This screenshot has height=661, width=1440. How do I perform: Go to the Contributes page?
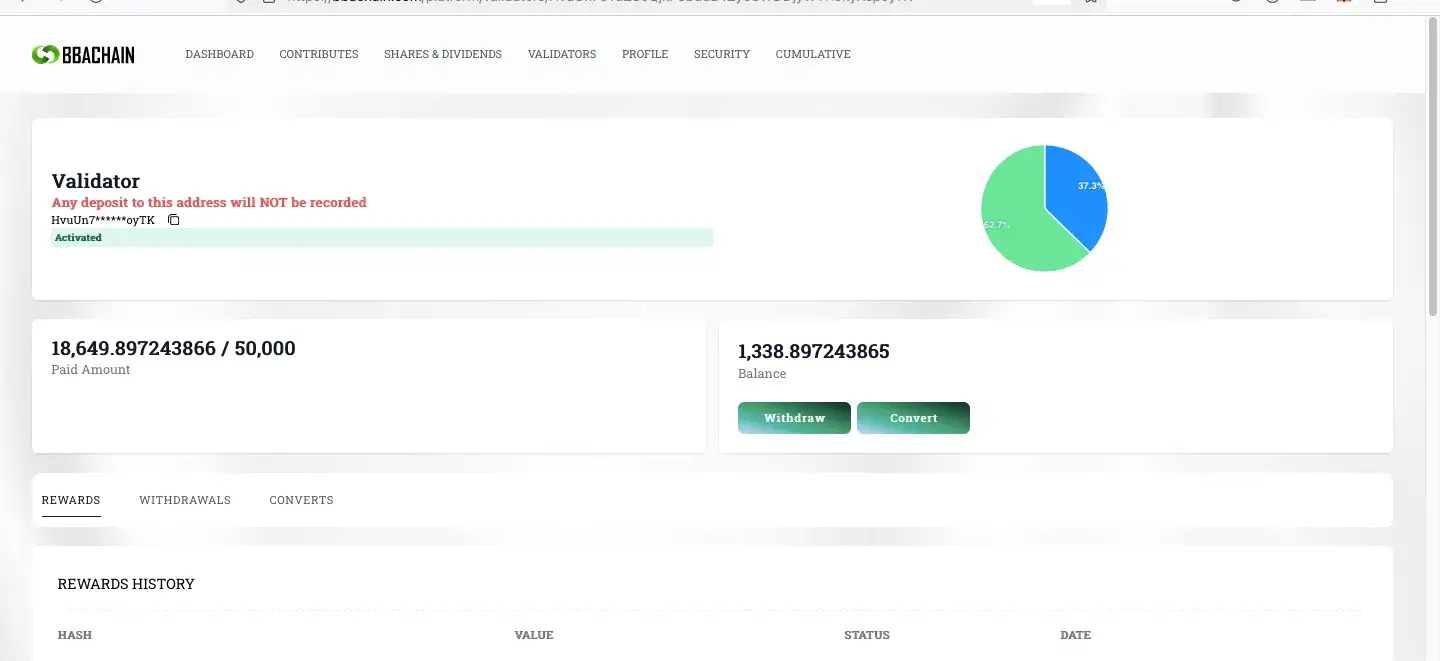(x=318, y=54)
